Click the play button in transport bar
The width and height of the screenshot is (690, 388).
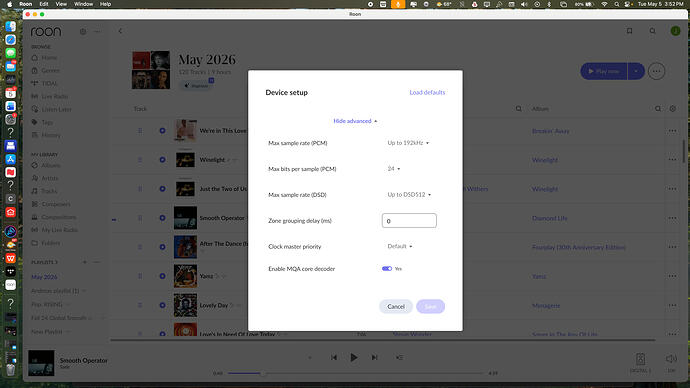[354, 358]
